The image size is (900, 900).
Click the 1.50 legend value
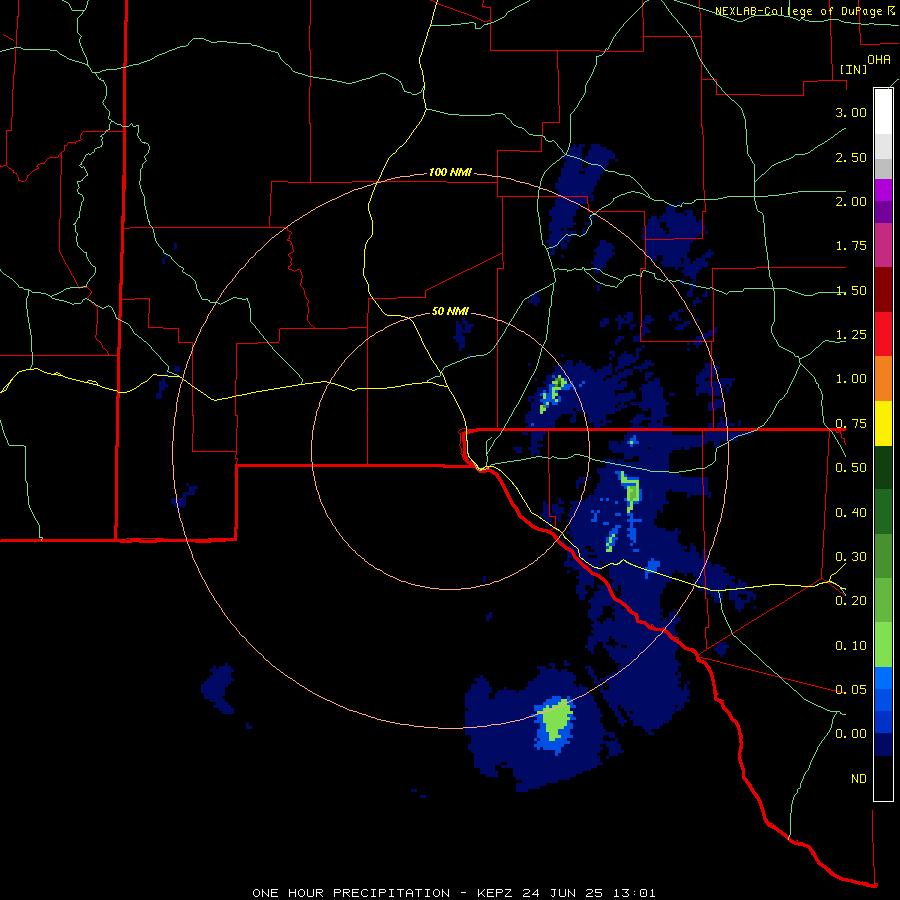(851, 290)
